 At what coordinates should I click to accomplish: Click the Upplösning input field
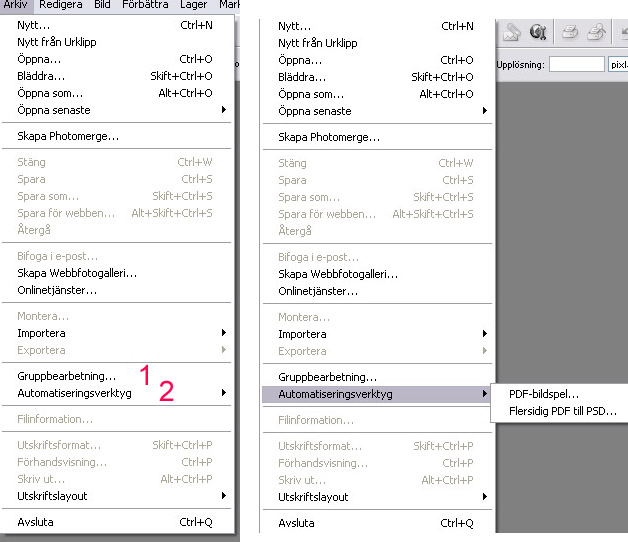click(576, 64)
